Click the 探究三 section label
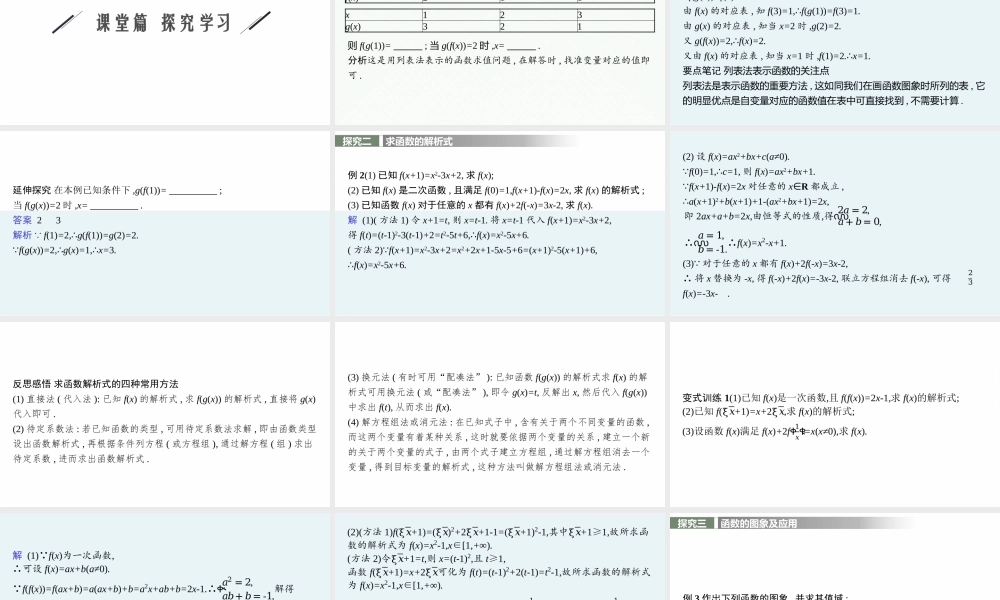Screen dimensions: 1000x600 (x=692, y=523)
